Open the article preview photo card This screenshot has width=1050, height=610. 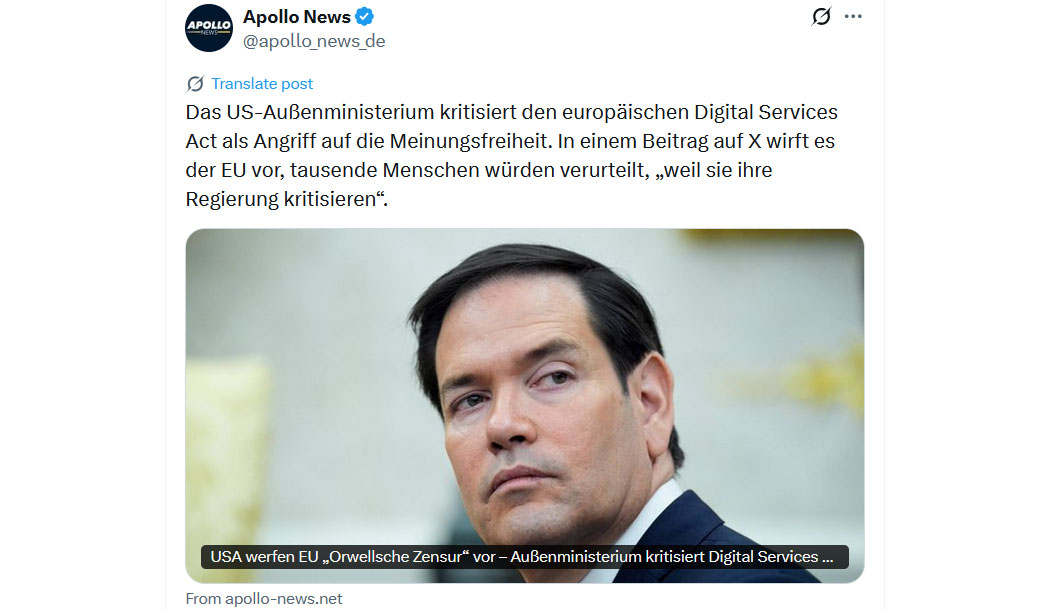(524, 406)
